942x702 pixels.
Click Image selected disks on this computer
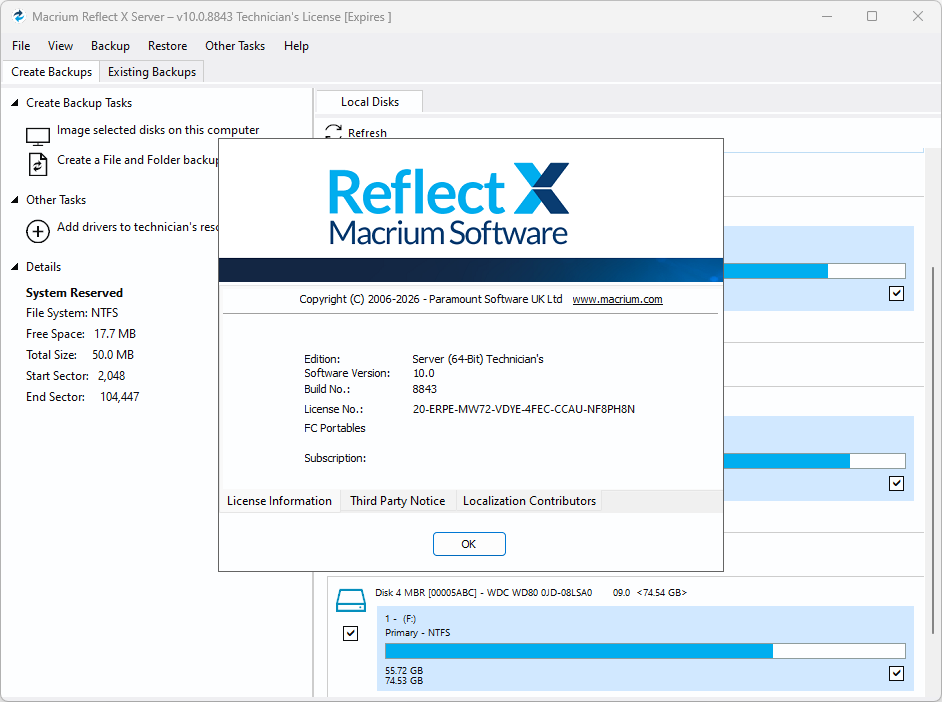click(x=158, y=130)
